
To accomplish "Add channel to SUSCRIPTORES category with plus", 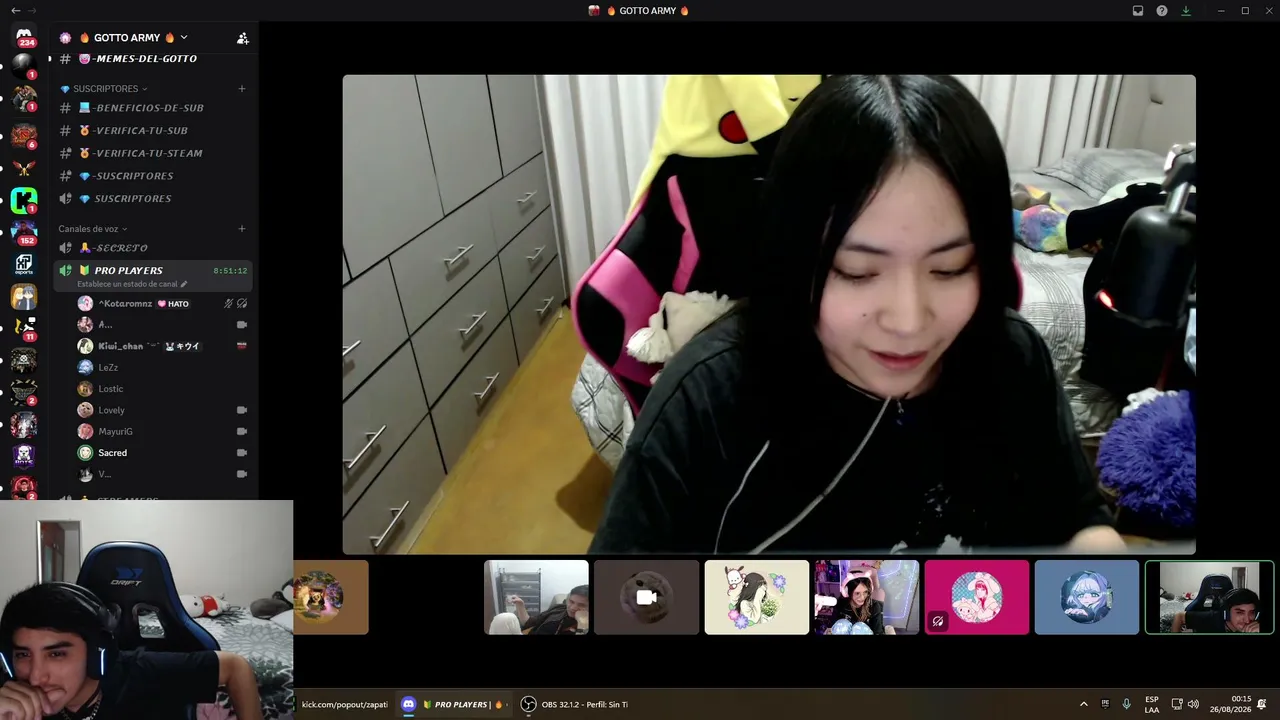I will click(242, 89).
